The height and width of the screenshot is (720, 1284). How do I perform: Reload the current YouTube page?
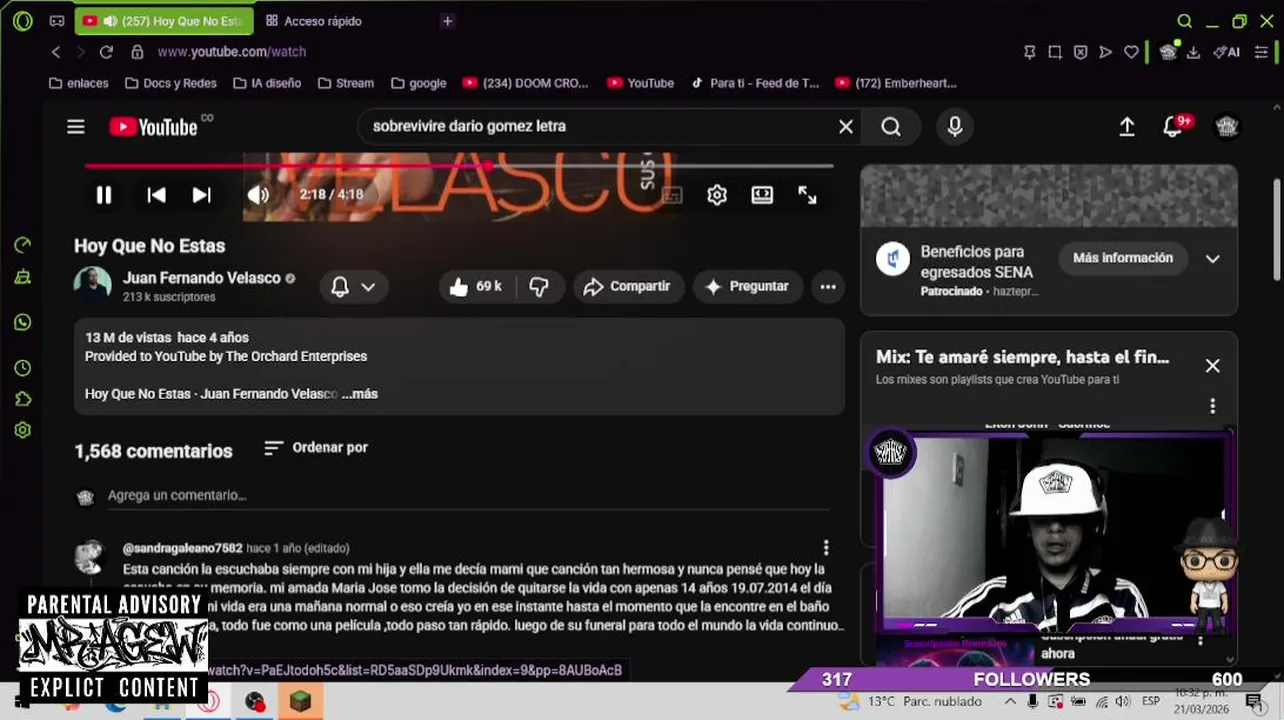(106, 52)
